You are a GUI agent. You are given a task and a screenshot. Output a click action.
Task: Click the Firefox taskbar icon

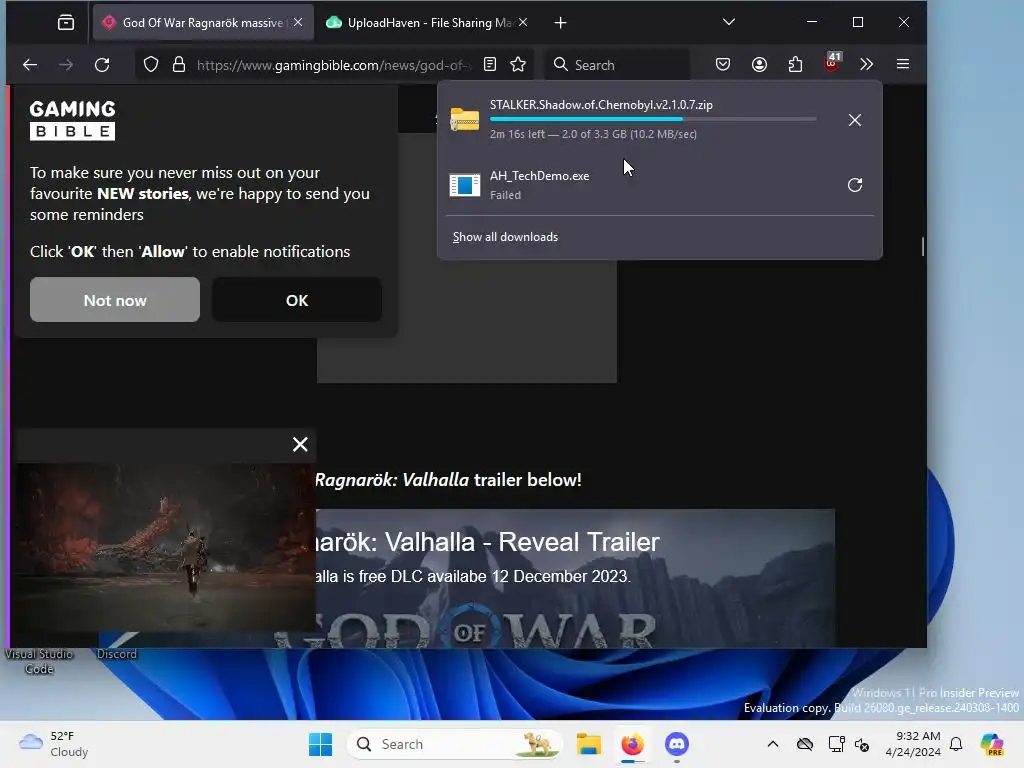pos(632,744)
